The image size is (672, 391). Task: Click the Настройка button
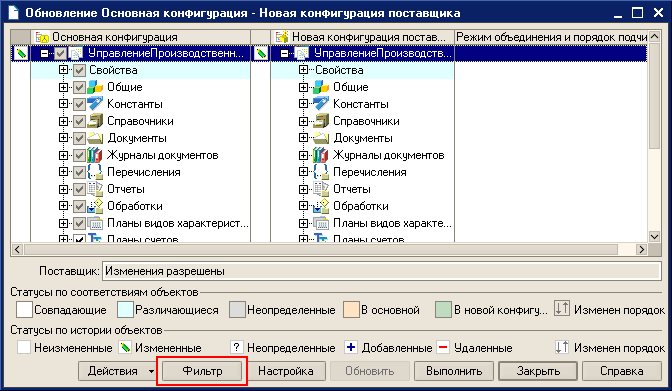285,371
